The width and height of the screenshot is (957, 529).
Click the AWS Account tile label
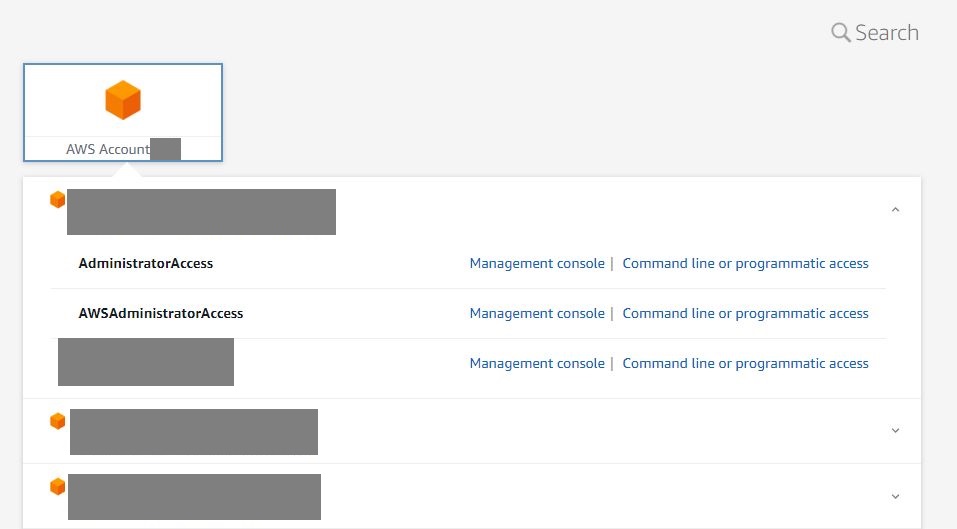click(x=108, y=150)
